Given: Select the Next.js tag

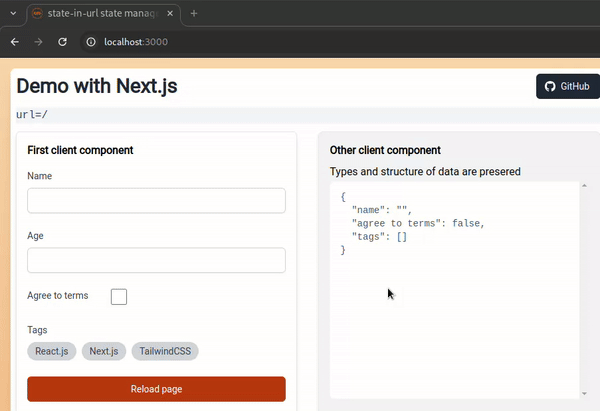Looking at the screenshot, I should [x=104, y=351].
